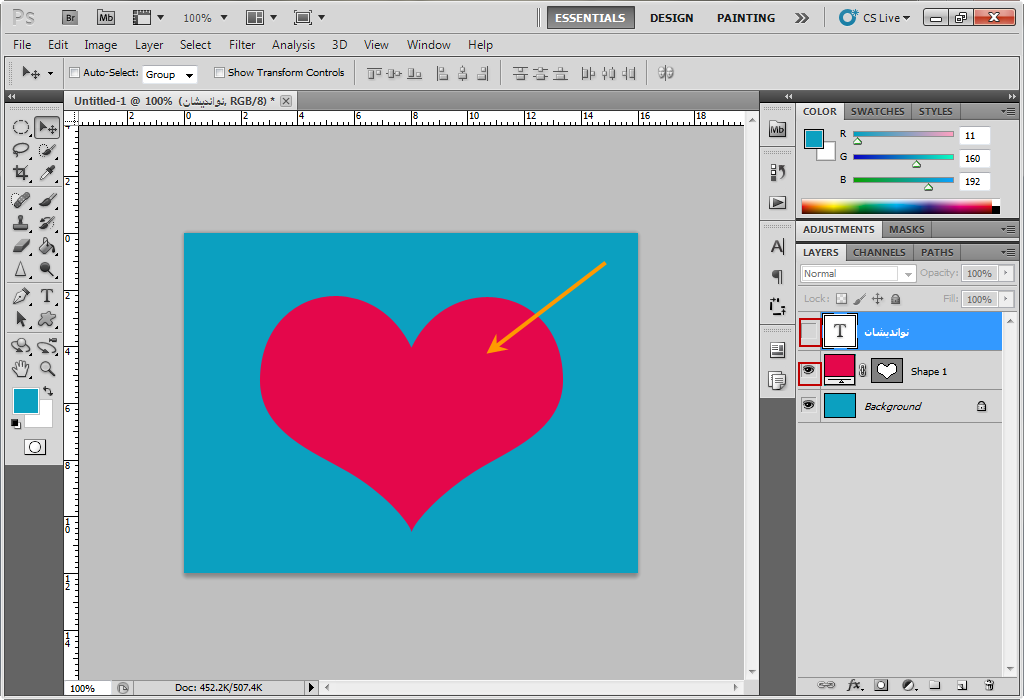Open the Filter menu
Viewport: 1024px width, 700px height.
click(x=242, y=45)
